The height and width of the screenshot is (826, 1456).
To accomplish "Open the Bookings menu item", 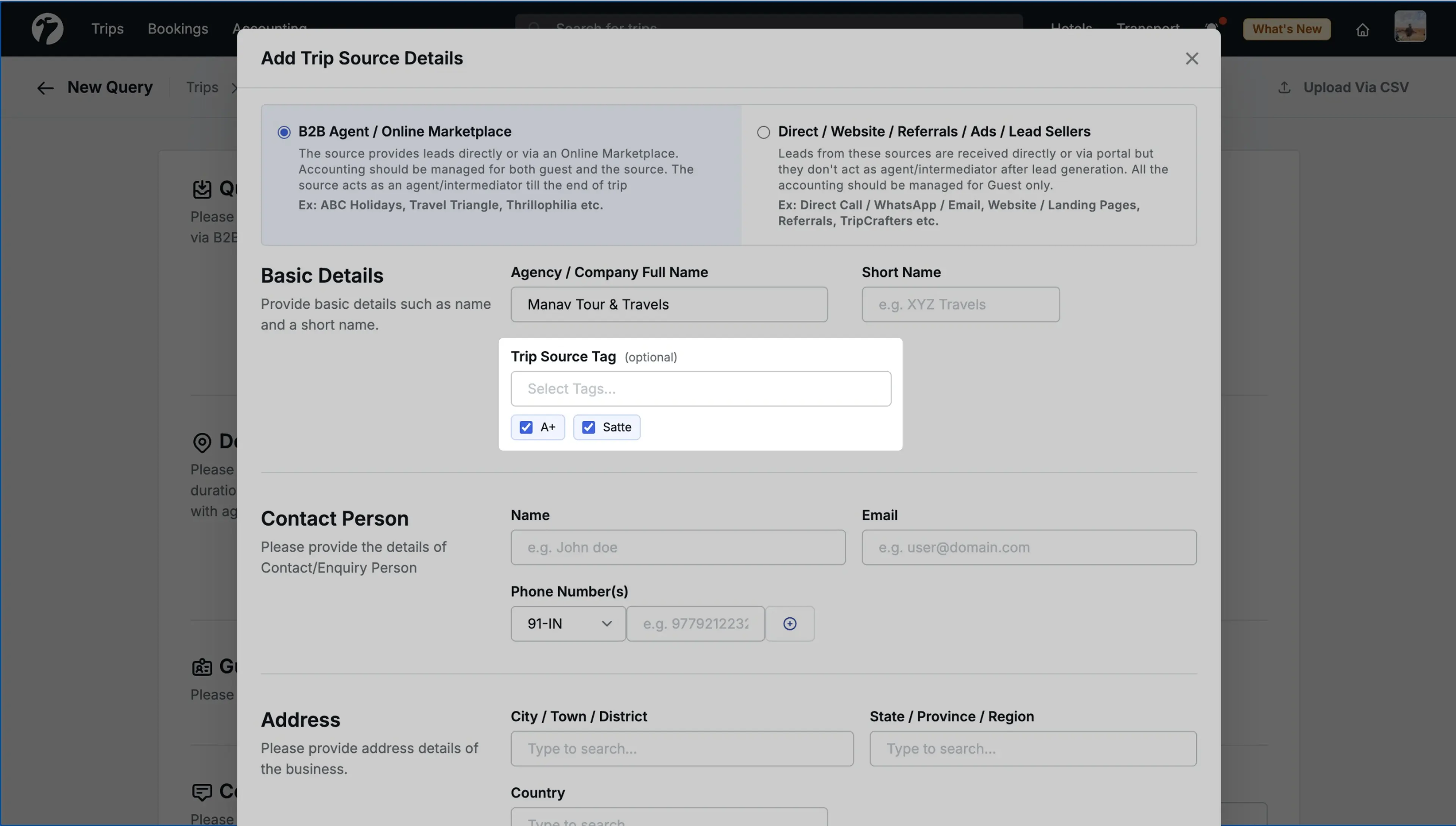I will [x=177, y=28].
